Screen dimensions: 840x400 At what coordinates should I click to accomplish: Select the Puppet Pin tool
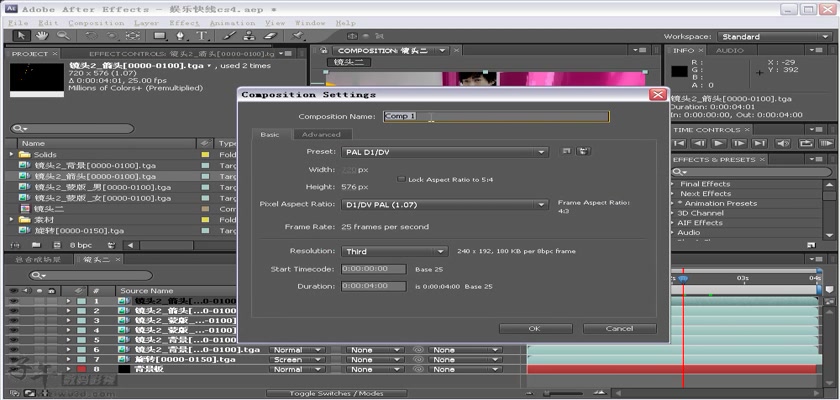pyautogui.click(x=298, y=36)
